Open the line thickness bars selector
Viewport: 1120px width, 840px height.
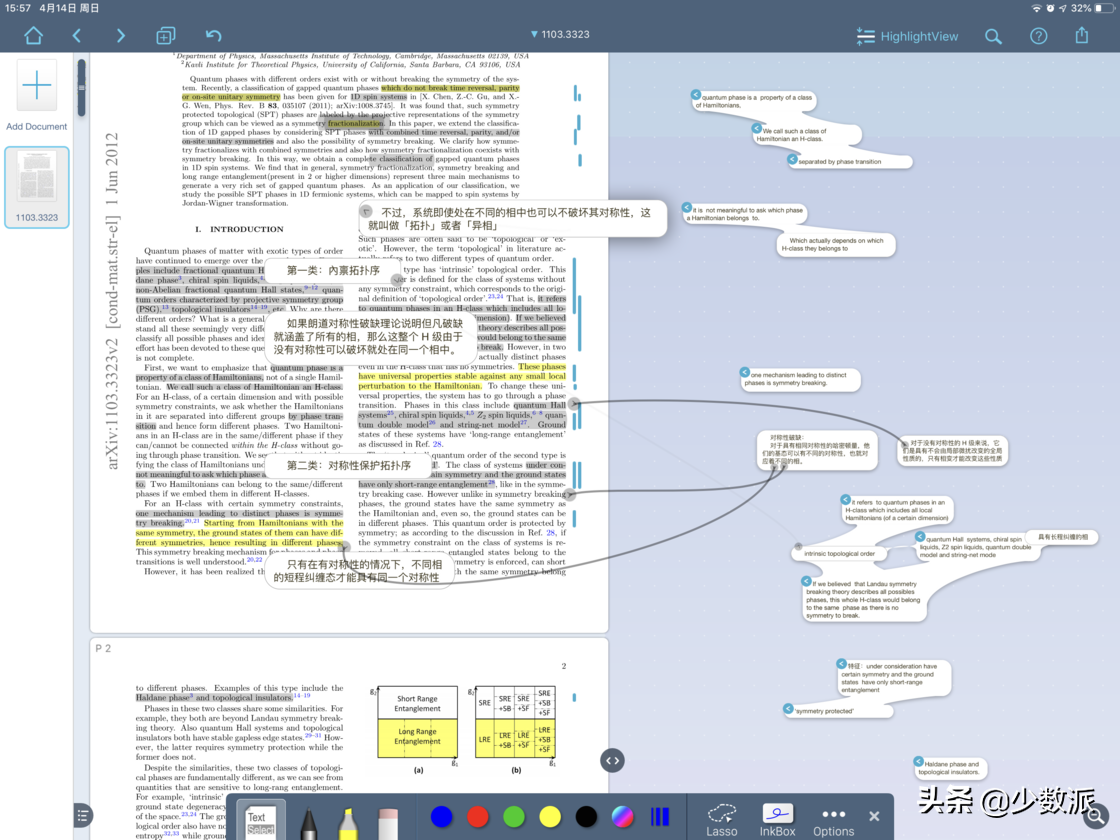660,816
